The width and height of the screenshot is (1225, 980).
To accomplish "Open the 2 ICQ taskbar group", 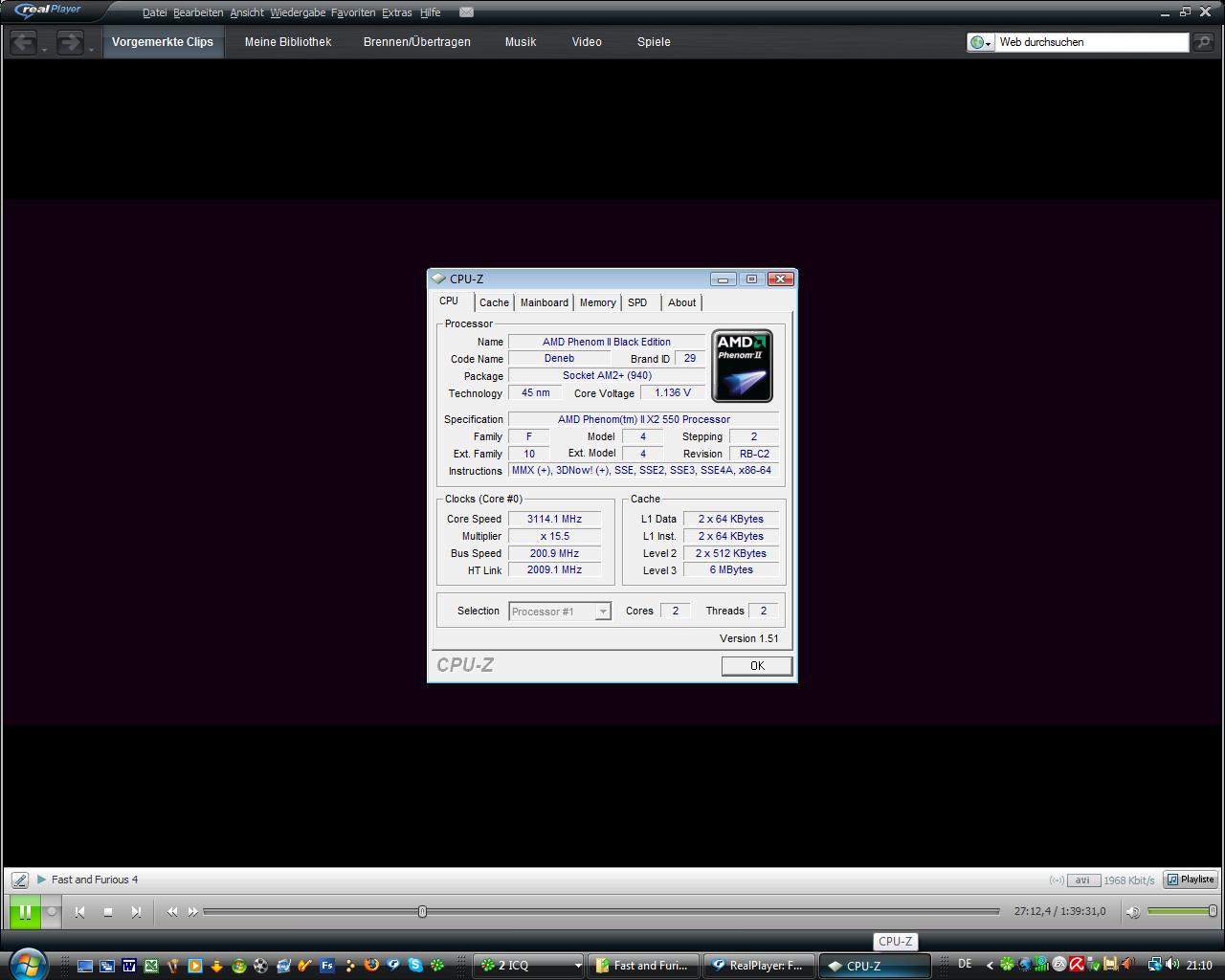I will click(530, 966).
